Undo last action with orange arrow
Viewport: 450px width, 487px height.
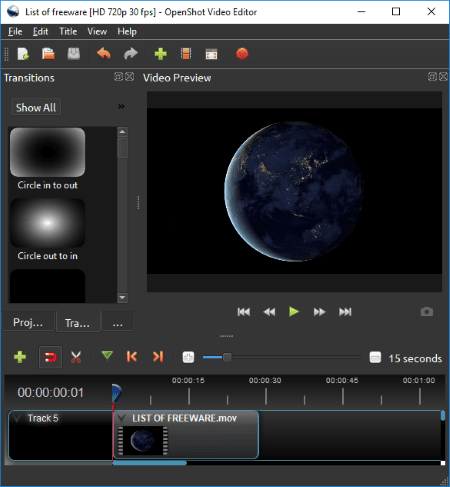coord(104,54)
